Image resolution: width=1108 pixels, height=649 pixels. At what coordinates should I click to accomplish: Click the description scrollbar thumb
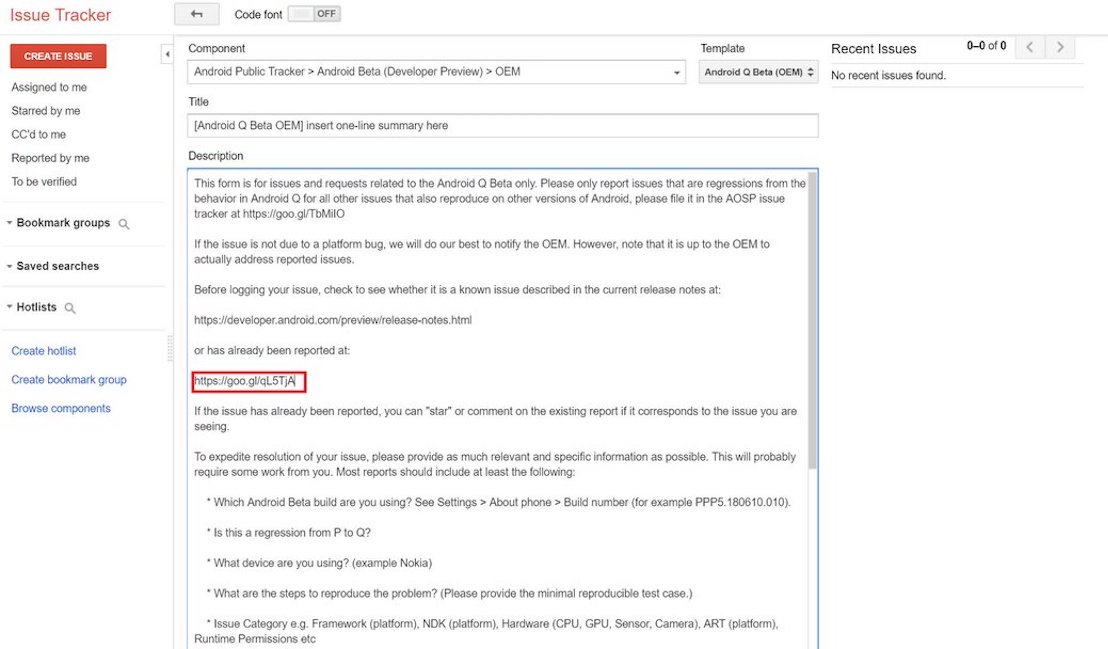click(x=812, y=320)
